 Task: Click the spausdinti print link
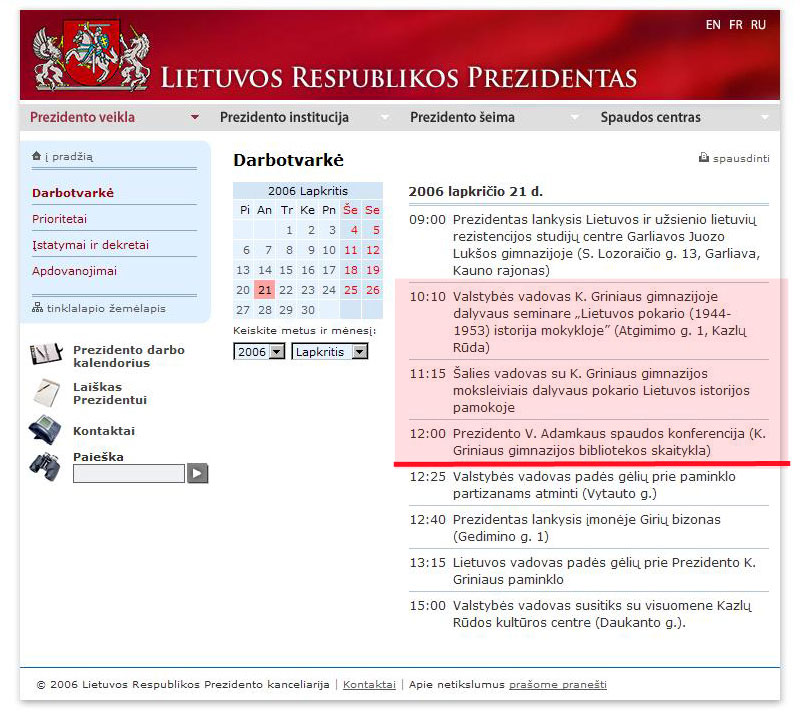coord(741,158)
